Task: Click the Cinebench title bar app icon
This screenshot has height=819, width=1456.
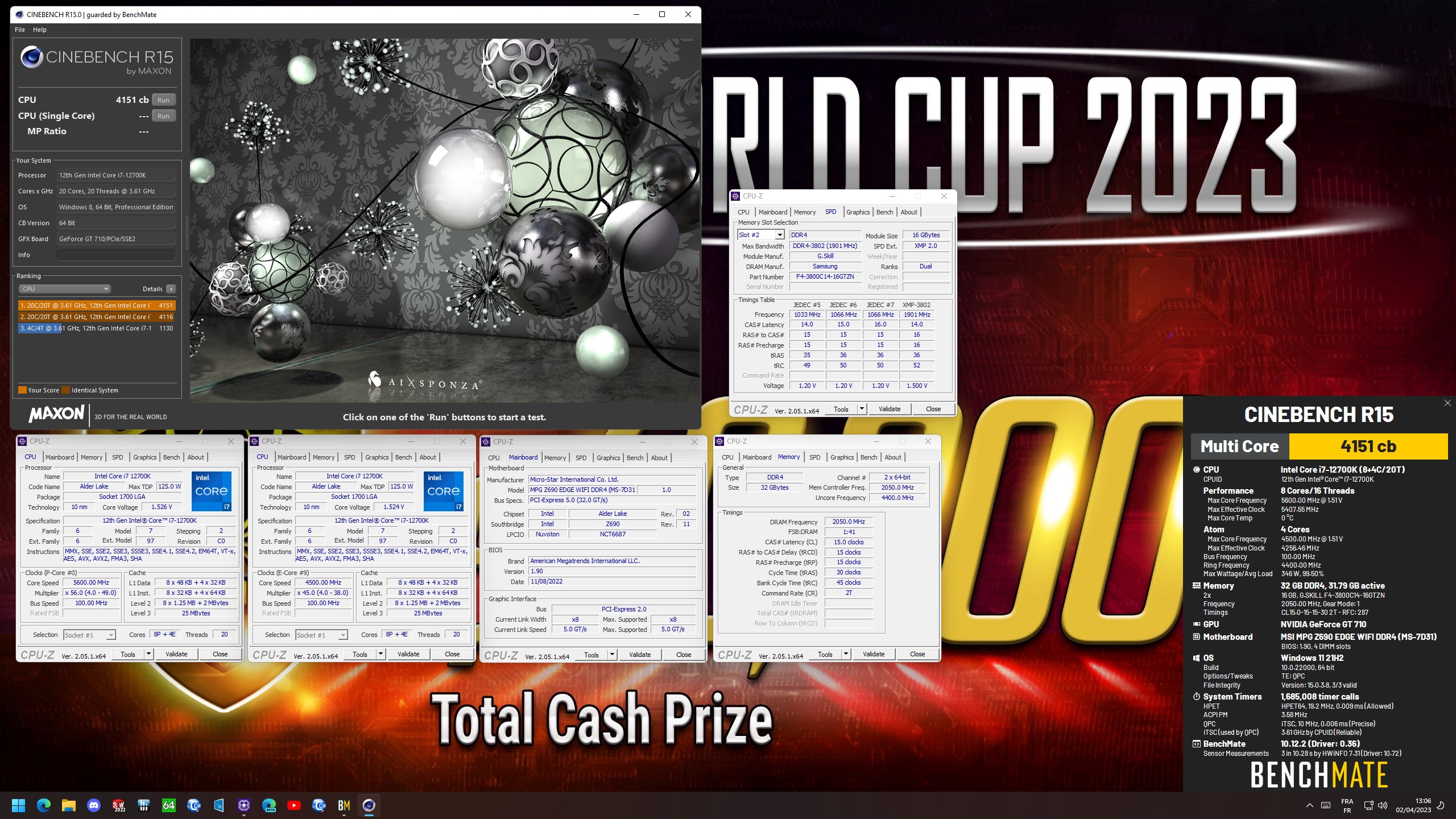Action: pyautogui.click(x=18, y=14)
